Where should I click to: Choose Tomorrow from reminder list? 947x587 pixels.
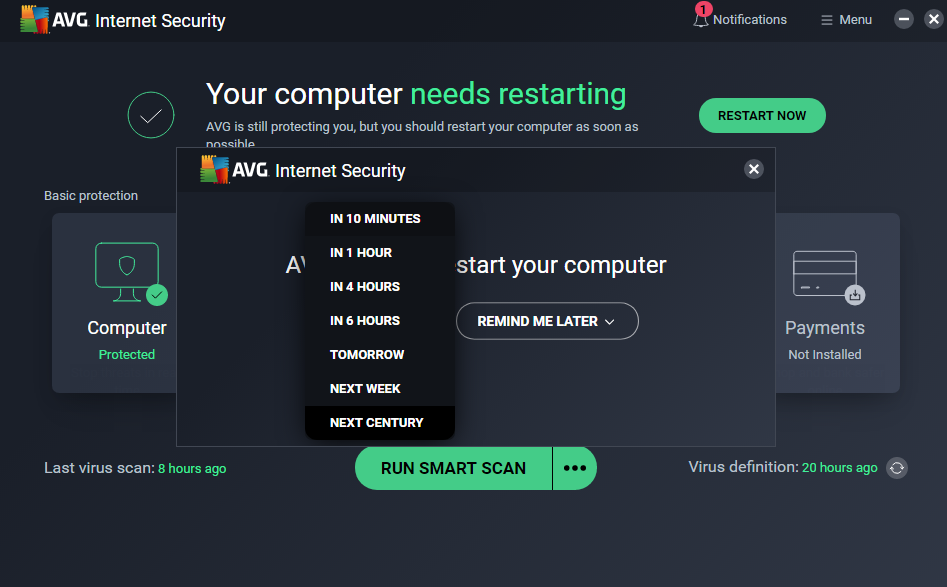point(367,355)
